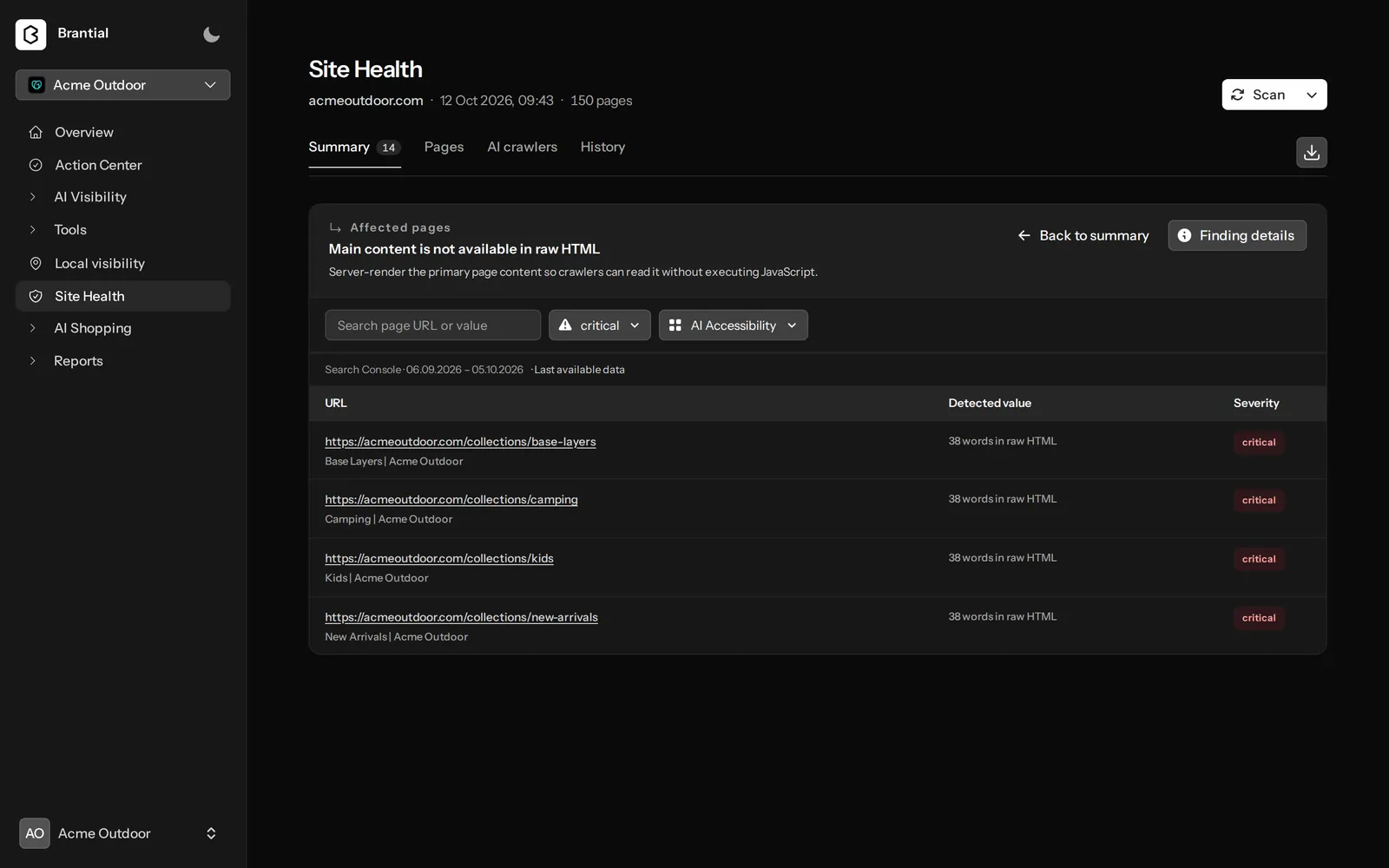Click the Brantial logo icon
Image resolution: width=1389 pixels, height=868 pixels.
(x=30, y=34)
